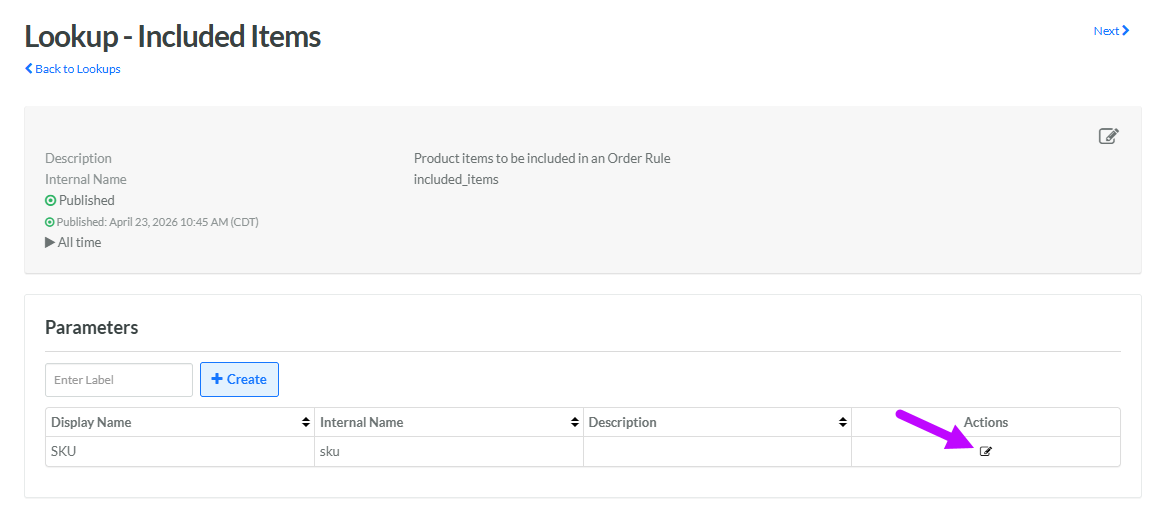This screenshot has height=508, width=1150.
Task: Click the chevron beside Back to Lookups
Action: pos(29,69)
